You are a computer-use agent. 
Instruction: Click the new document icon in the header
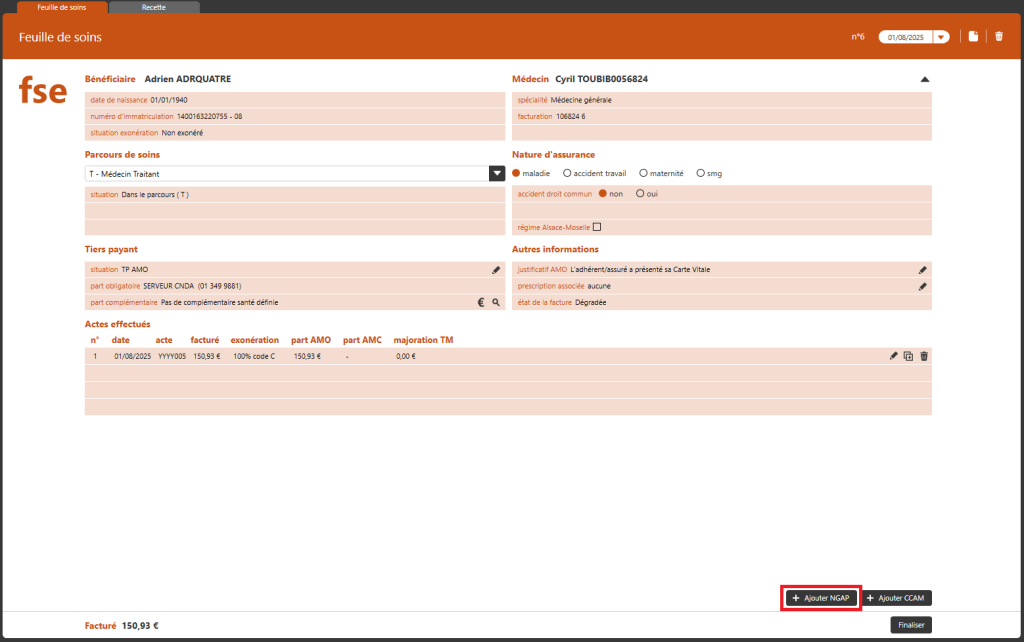click(973, 37)
